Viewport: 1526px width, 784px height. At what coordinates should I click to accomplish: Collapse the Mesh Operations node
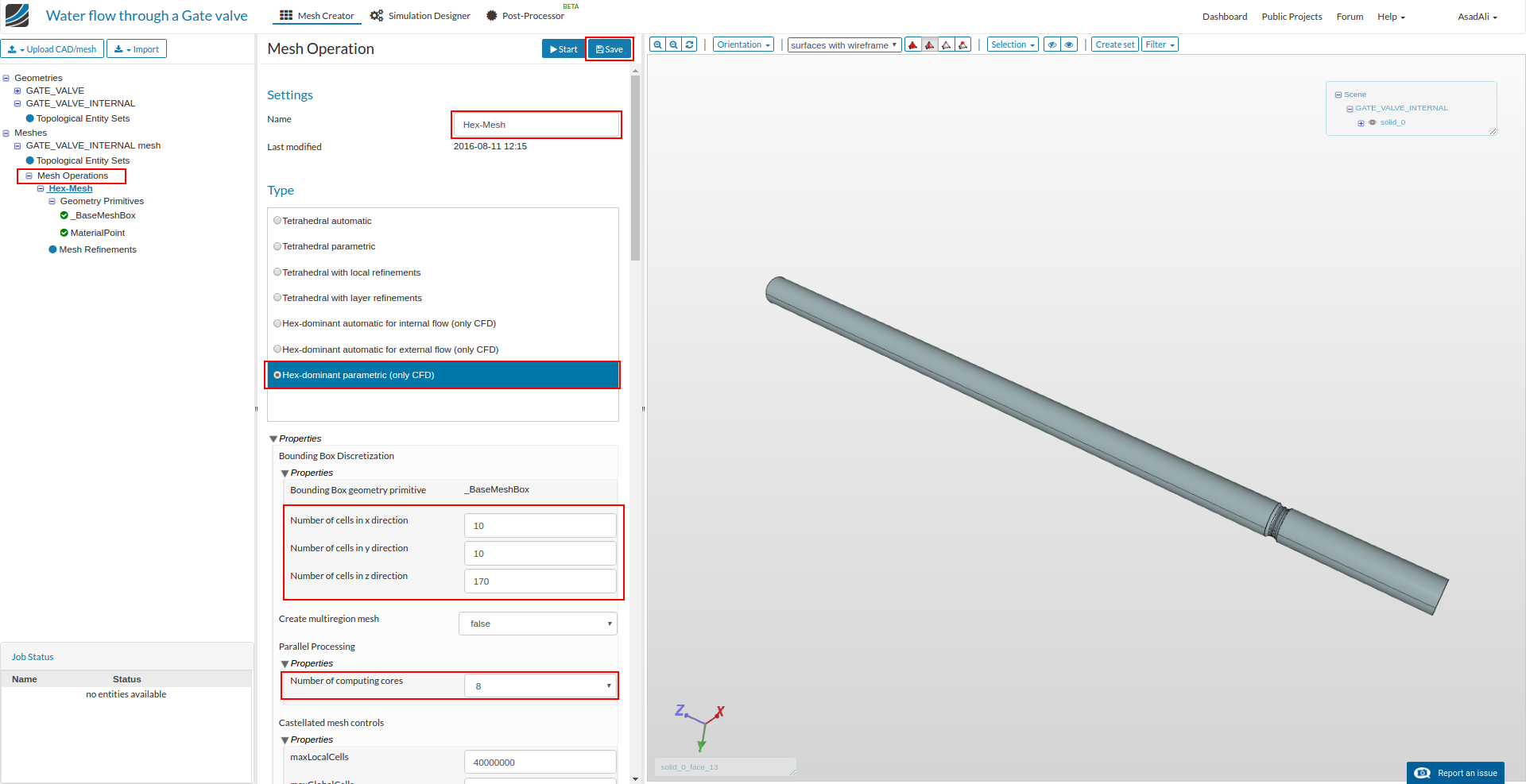[x=29, y=176]
